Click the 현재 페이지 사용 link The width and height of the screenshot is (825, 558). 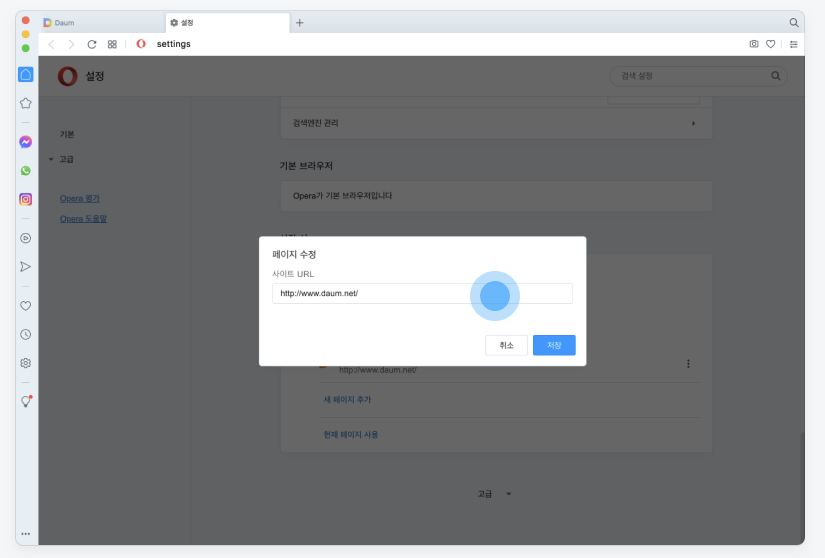click(x=351, y=434)
